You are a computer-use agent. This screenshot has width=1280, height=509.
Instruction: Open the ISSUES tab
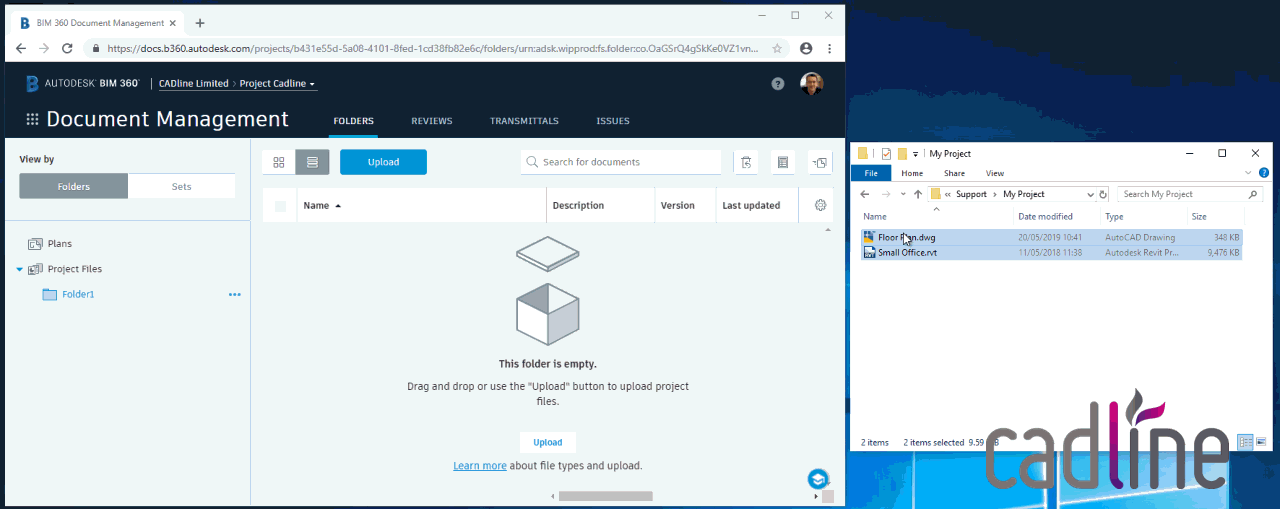coord(613,121)
